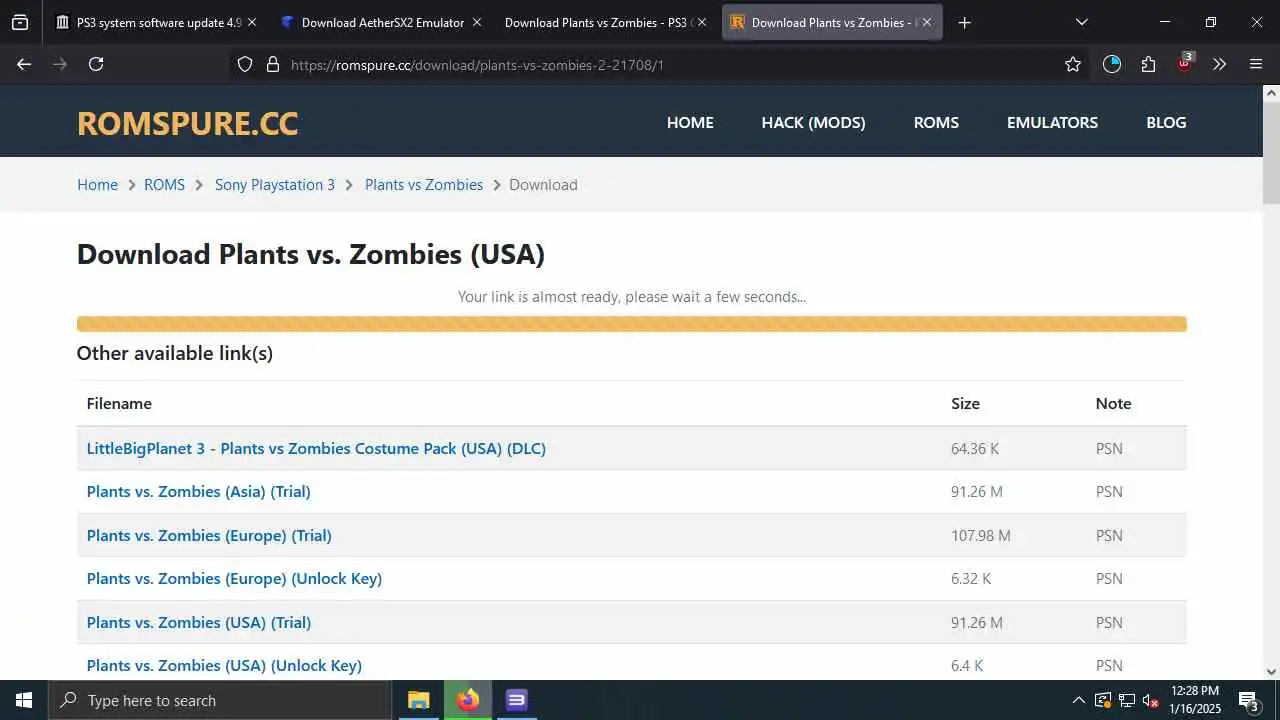Select the 107.98 M size cell
The width and height of the screenshot is (1280, 720).
[x=981, y=535]
